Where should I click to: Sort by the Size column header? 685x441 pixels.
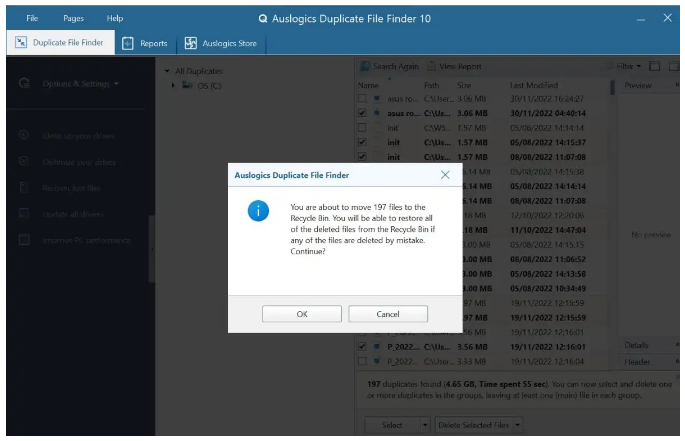464,85
